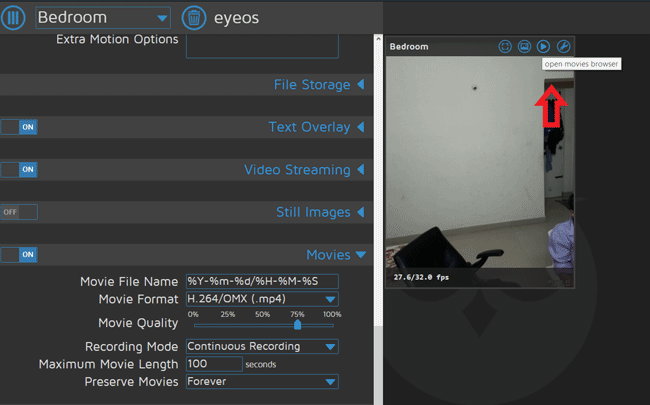Click the Recording Mode label

pos(131,347)
